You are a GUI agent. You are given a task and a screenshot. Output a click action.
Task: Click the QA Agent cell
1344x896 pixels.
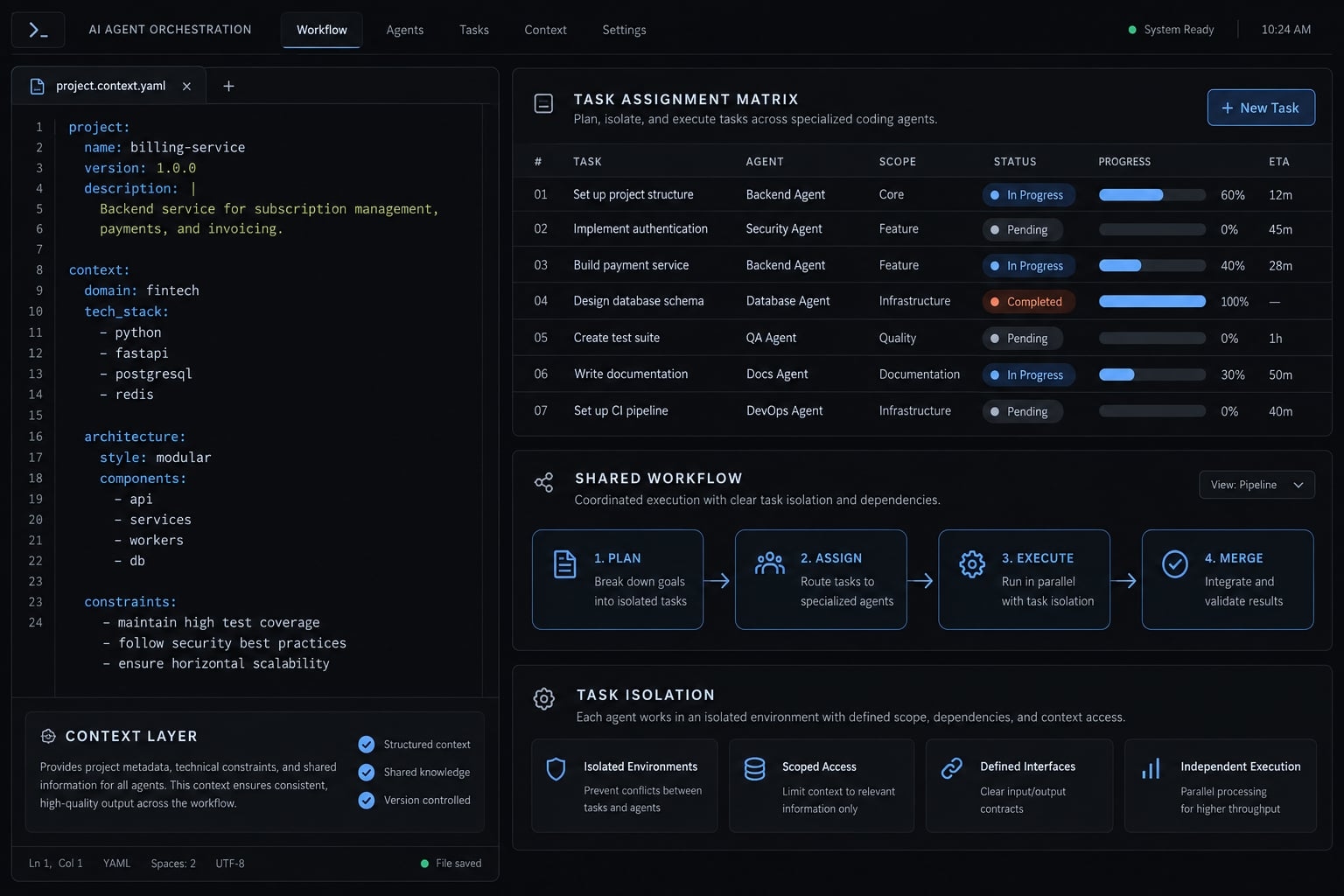coord(771,338)
